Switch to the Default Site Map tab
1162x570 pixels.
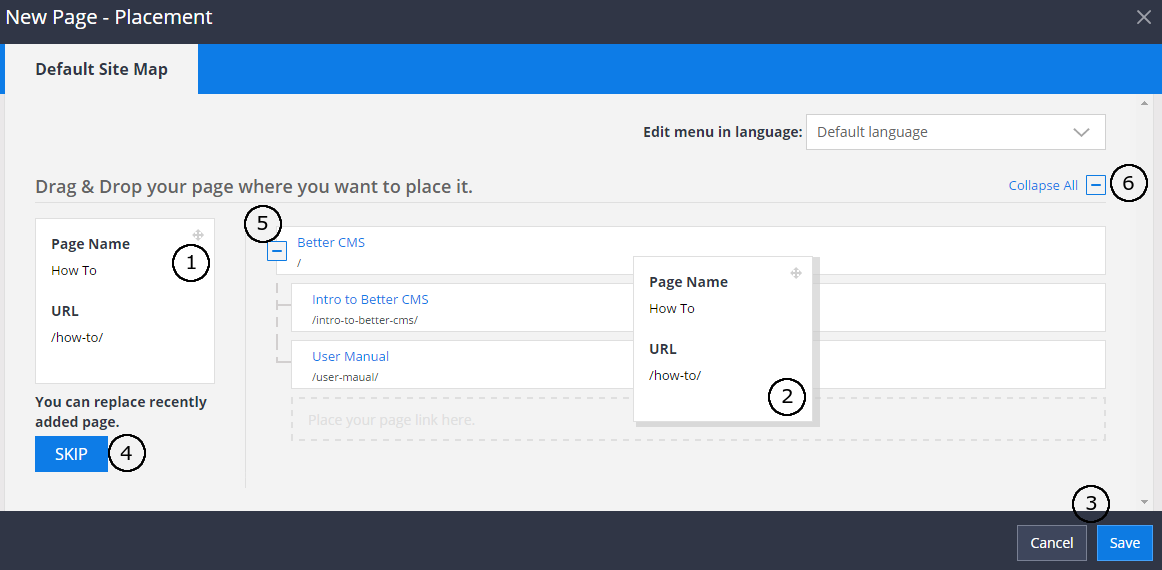pyautogui.click(x=102, y=70)
